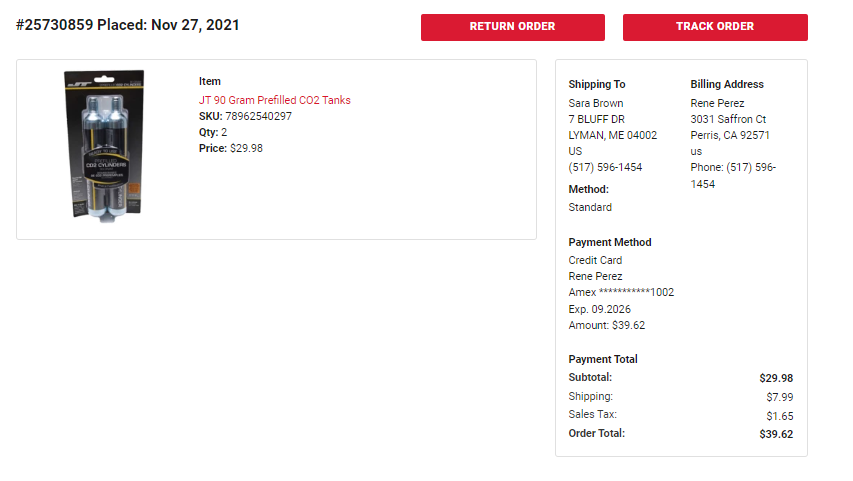Click the Payment Method heading

[610, 243]
